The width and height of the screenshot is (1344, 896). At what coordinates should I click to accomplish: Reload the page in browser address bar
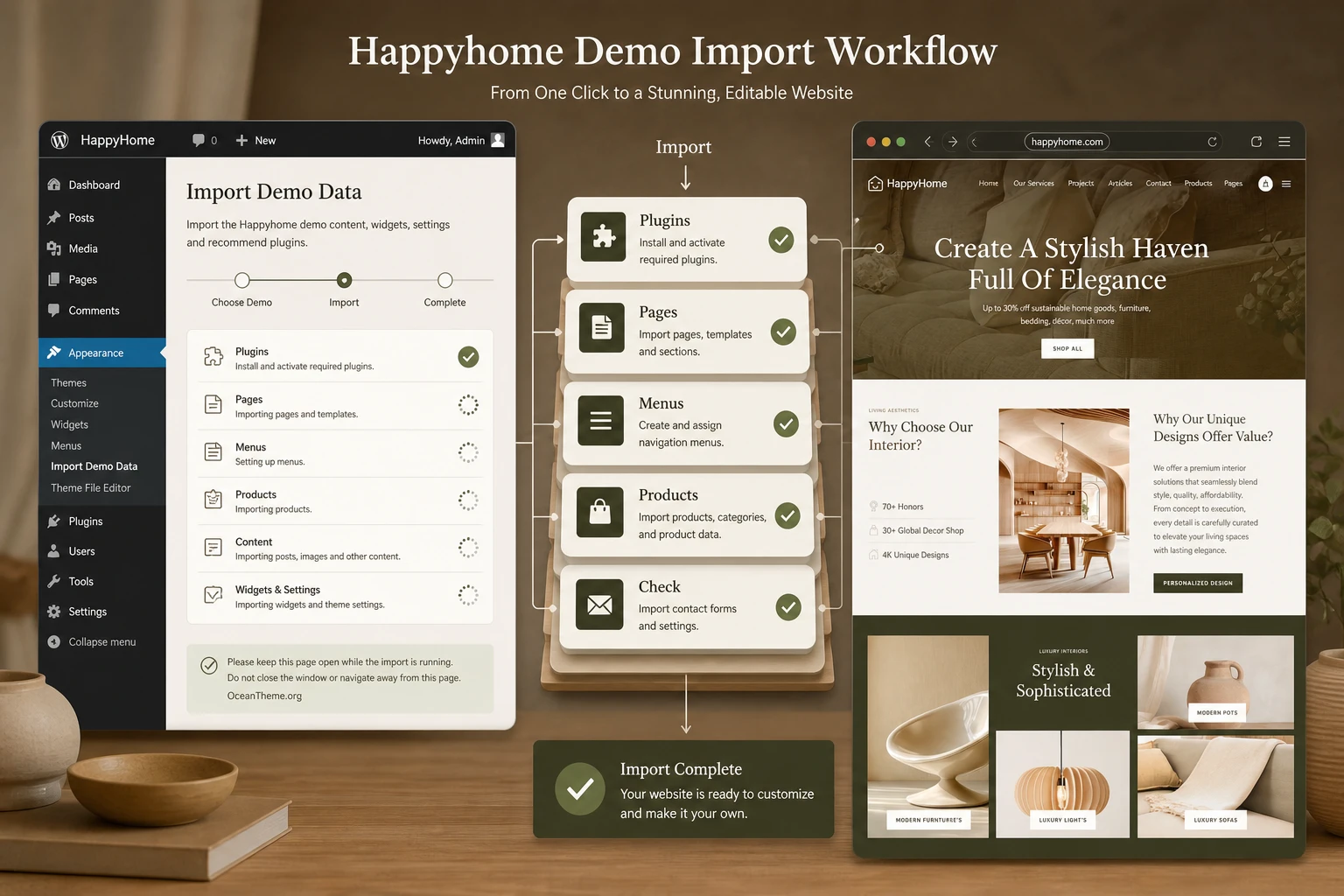[1212, 142]
